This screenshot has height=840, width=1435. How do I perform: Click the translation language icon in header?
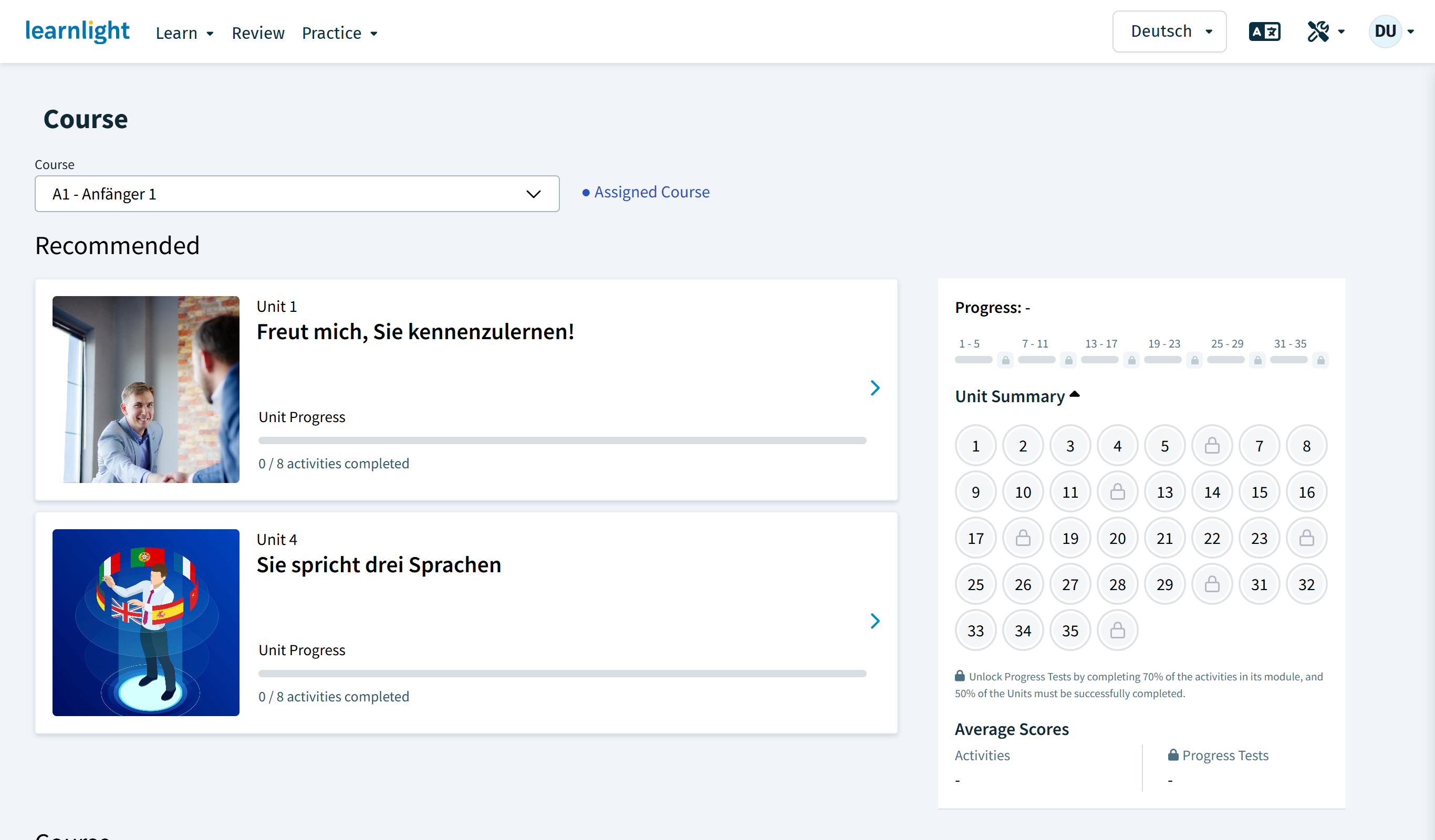click(x=1264, y=32)
